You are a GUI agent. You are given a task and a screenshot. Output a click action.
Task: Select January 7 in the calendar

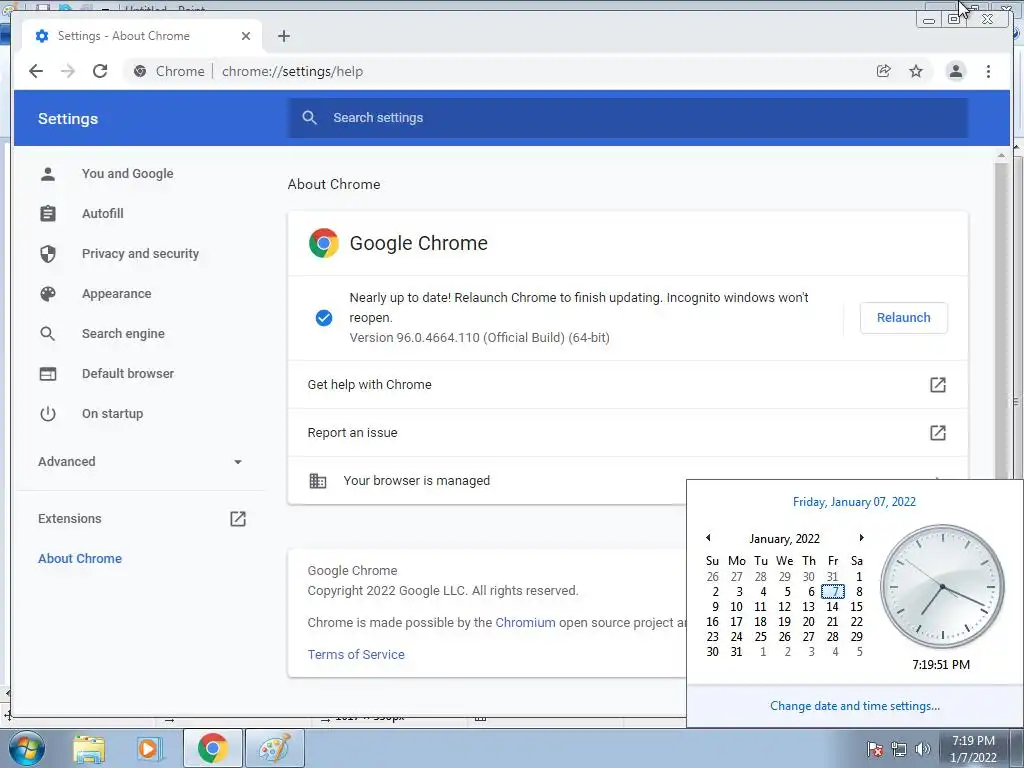point(833,592)
